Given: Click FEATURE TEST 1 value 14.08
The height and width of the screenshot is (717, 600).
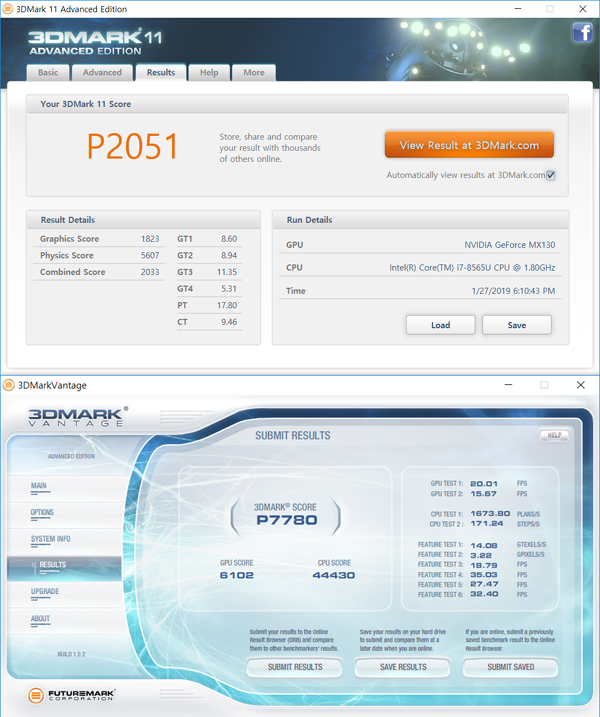Looking at the screenshot, I should pos(484,545).
